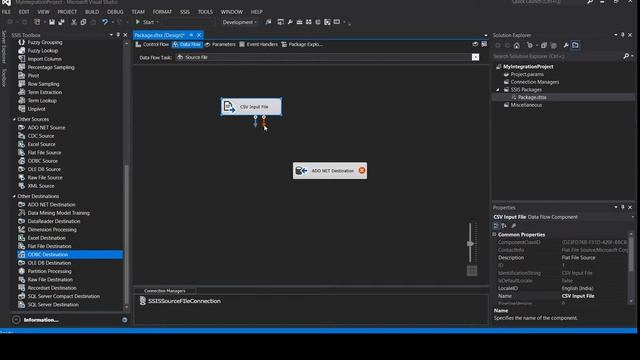This screenshot has width=640, height=360.
Task: Click the Save All toolbar icon
Action: click(61, 22)
